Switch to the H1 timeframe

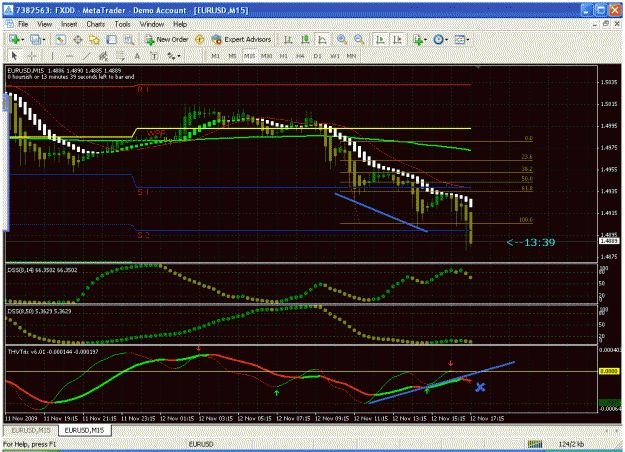(x=283, y=56)
